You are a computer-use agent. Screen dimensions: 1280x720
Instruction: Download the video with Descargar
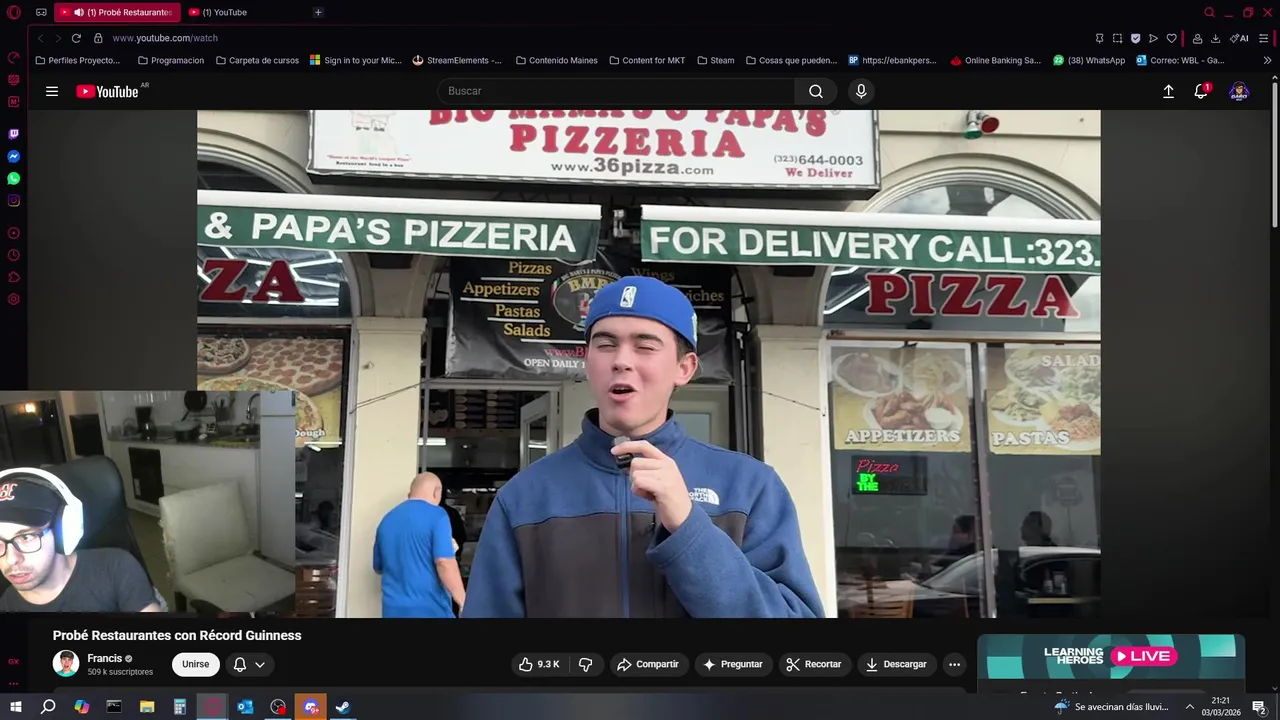897,664
